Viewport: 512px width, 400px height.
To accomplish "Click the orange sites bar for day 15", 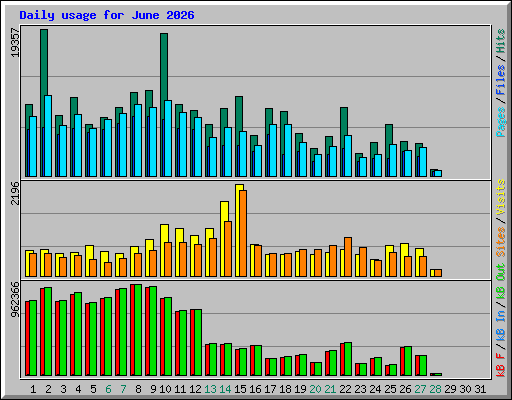I will 243,233.
